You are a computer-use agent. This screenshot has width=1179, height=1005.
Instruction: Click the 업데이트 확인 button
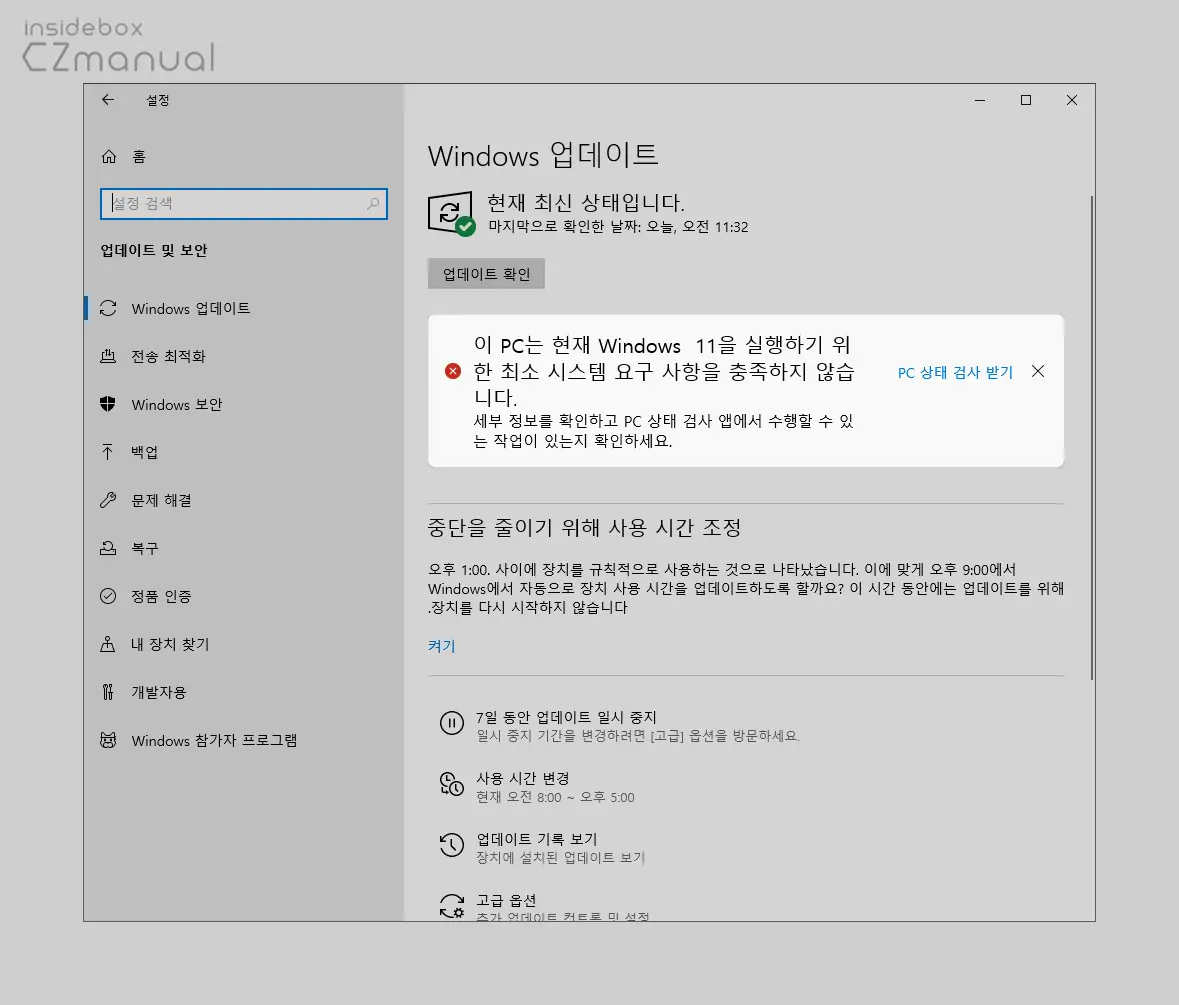point(486,274)
